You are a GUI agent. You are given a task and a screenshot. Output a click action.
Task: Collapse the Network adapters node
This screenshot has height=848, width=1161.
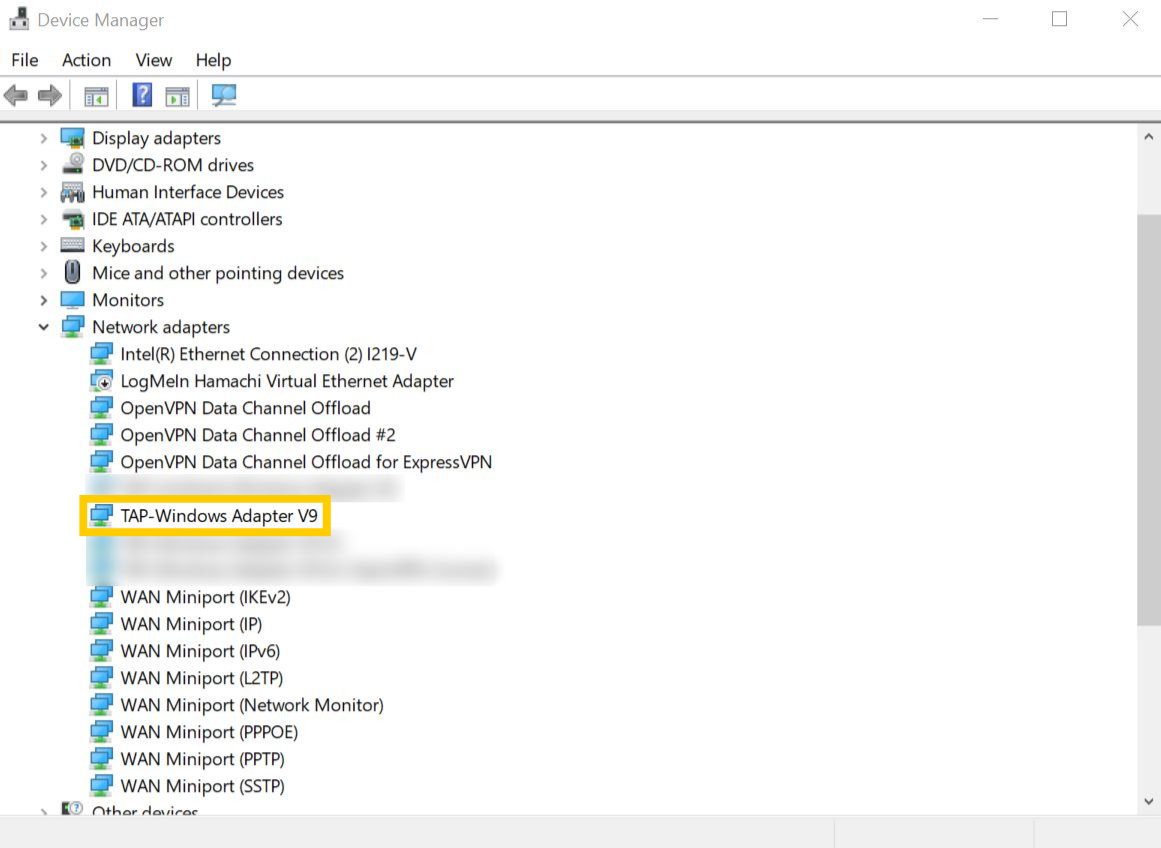coord(44,327)
